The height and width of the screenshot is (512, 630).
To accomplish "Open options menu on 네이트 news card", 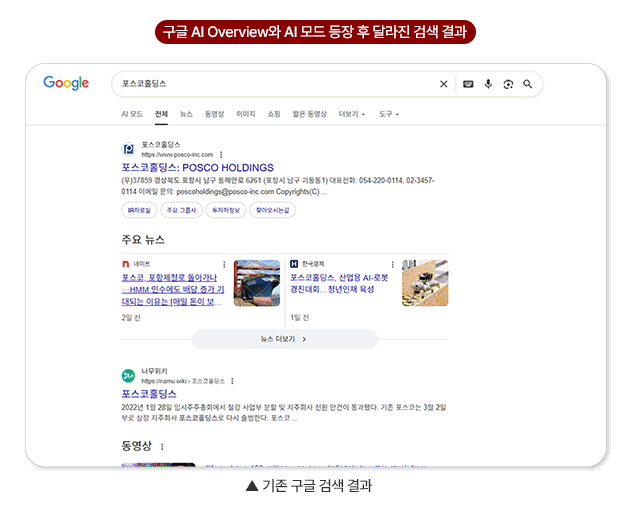I will coord(224,264).
